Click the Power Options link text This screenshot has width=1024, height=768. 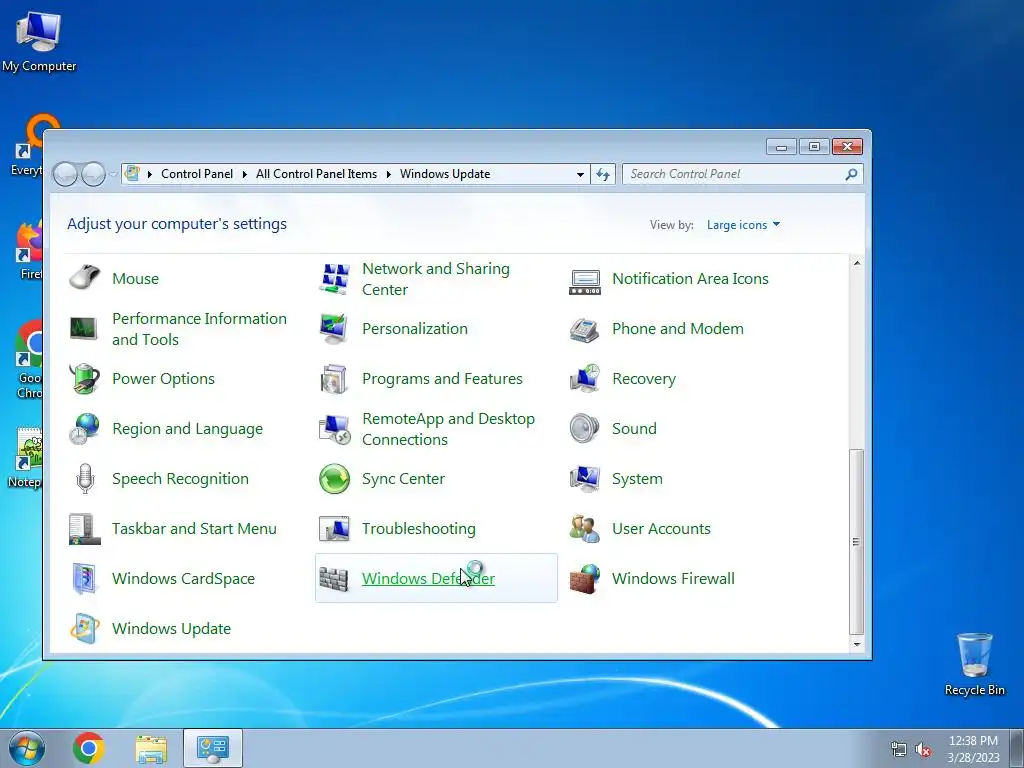(163, 379)
